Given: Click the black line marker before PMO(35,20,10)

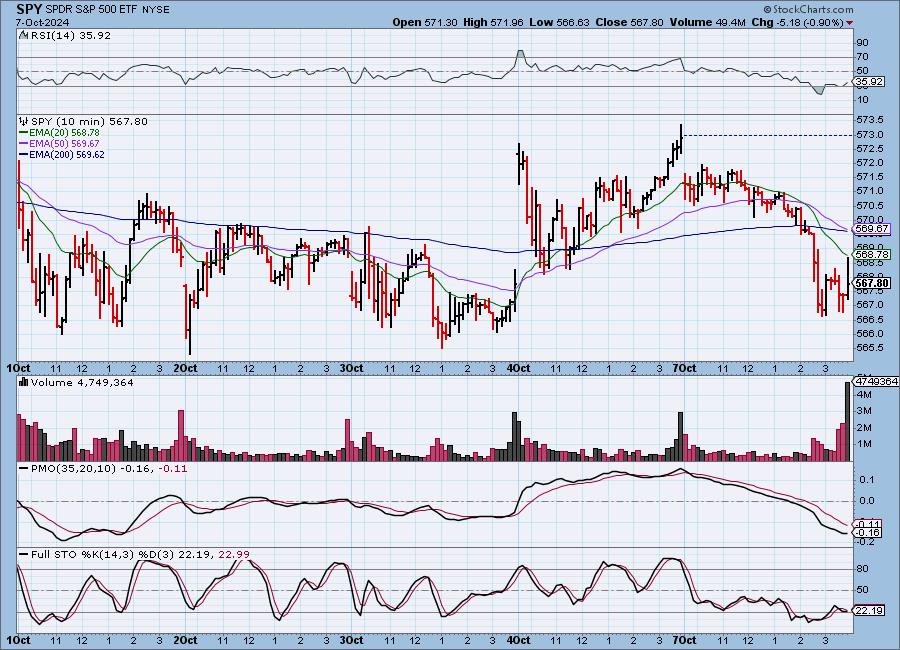Looking at the screenshot, I should click(24, 469).
